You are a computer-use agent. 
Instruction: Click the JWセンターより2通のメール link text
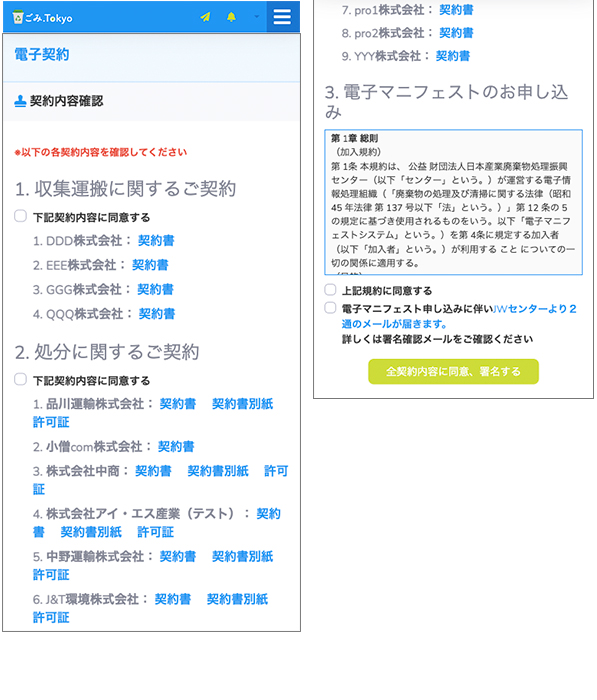point(459,316)
